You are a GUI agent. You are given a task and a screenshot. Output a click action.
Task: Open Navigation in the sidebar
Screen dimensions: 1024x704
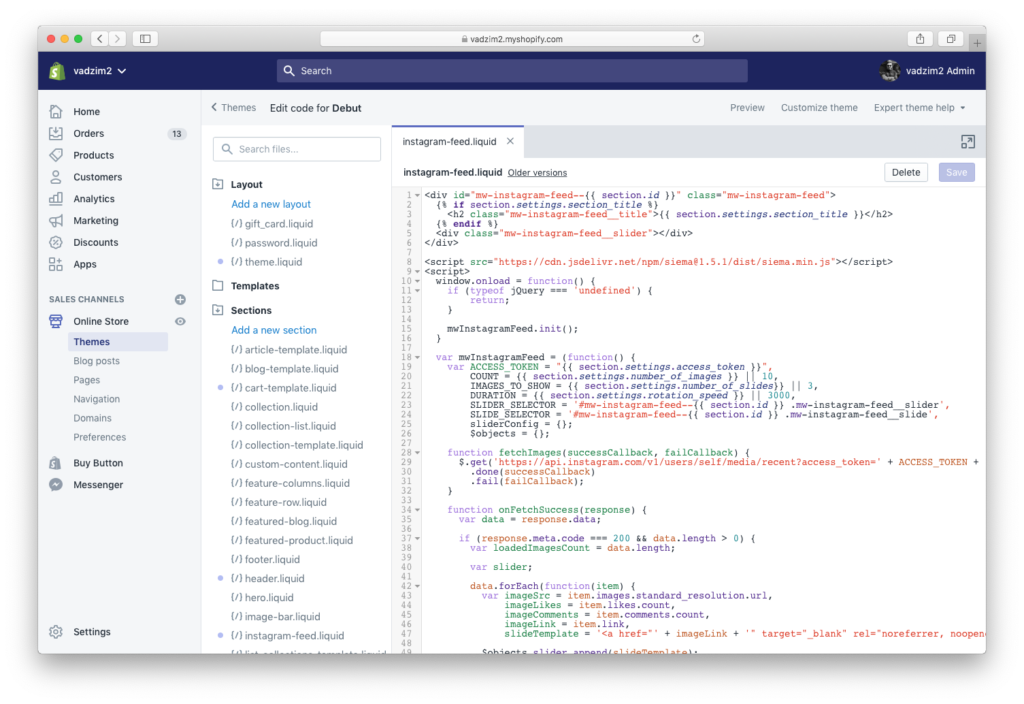pyautogui.click(x=97, y=398)
